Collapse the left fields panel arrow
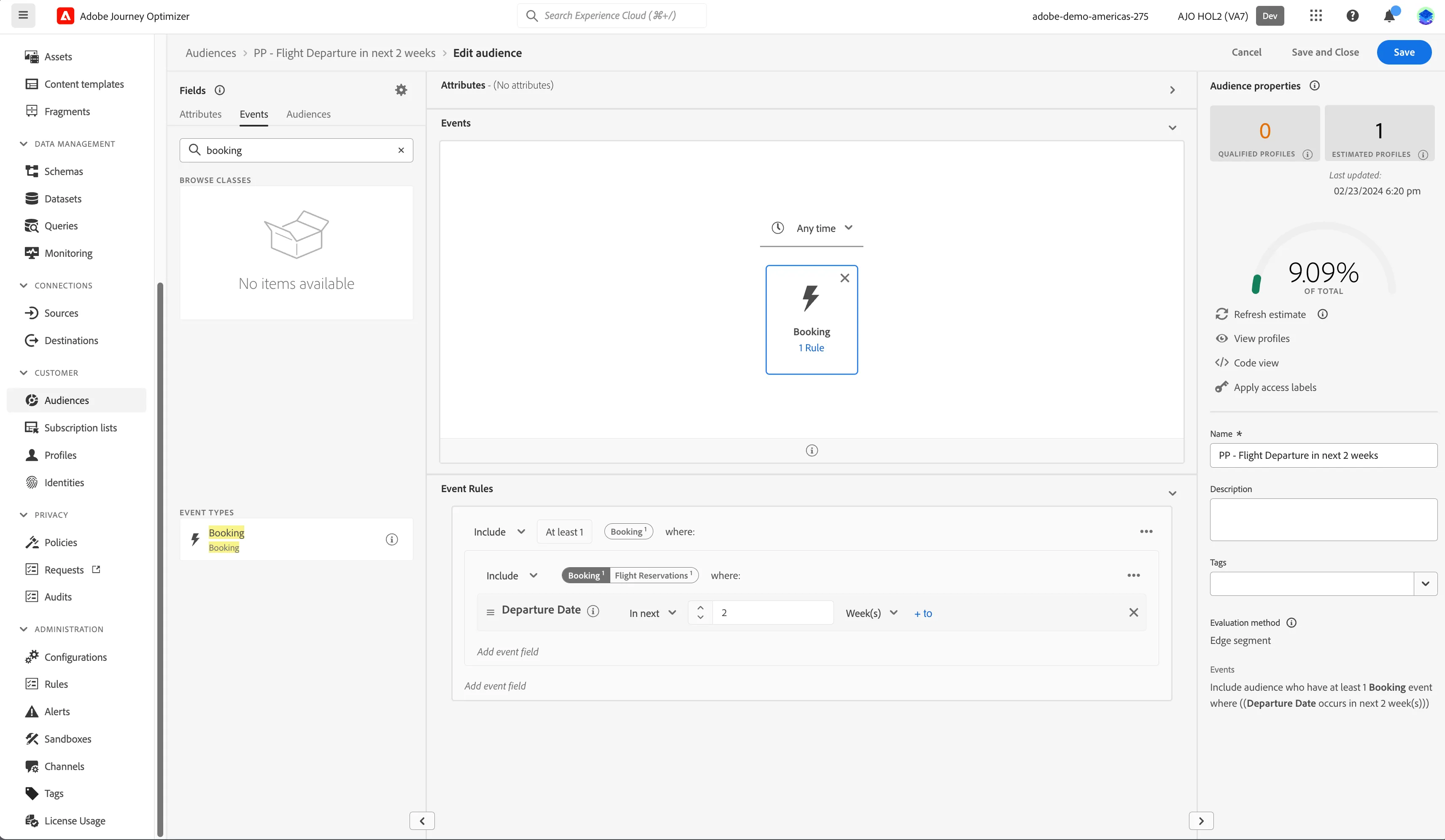This screenshot has height=840, width=1445. [422, 821]
